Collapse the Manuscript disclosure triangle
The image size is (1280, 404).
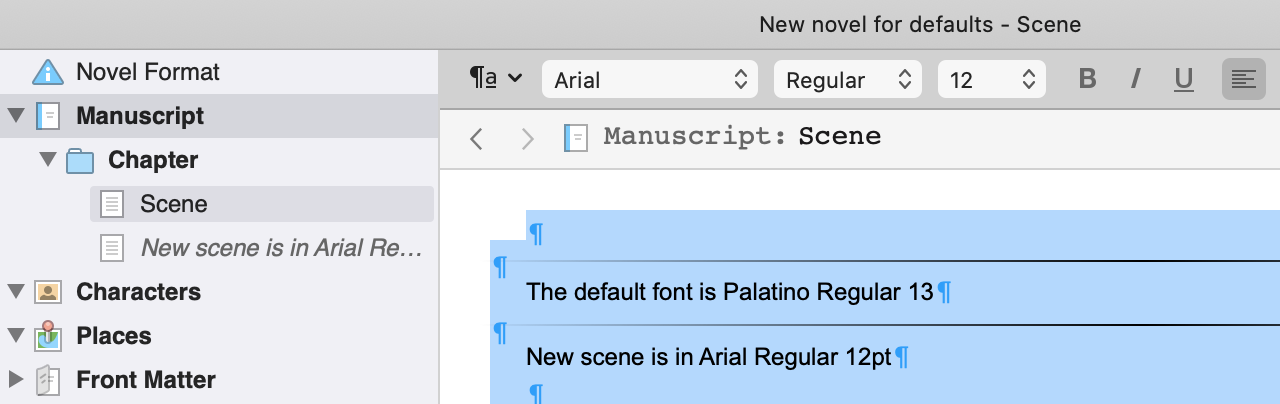click(15, 116)
